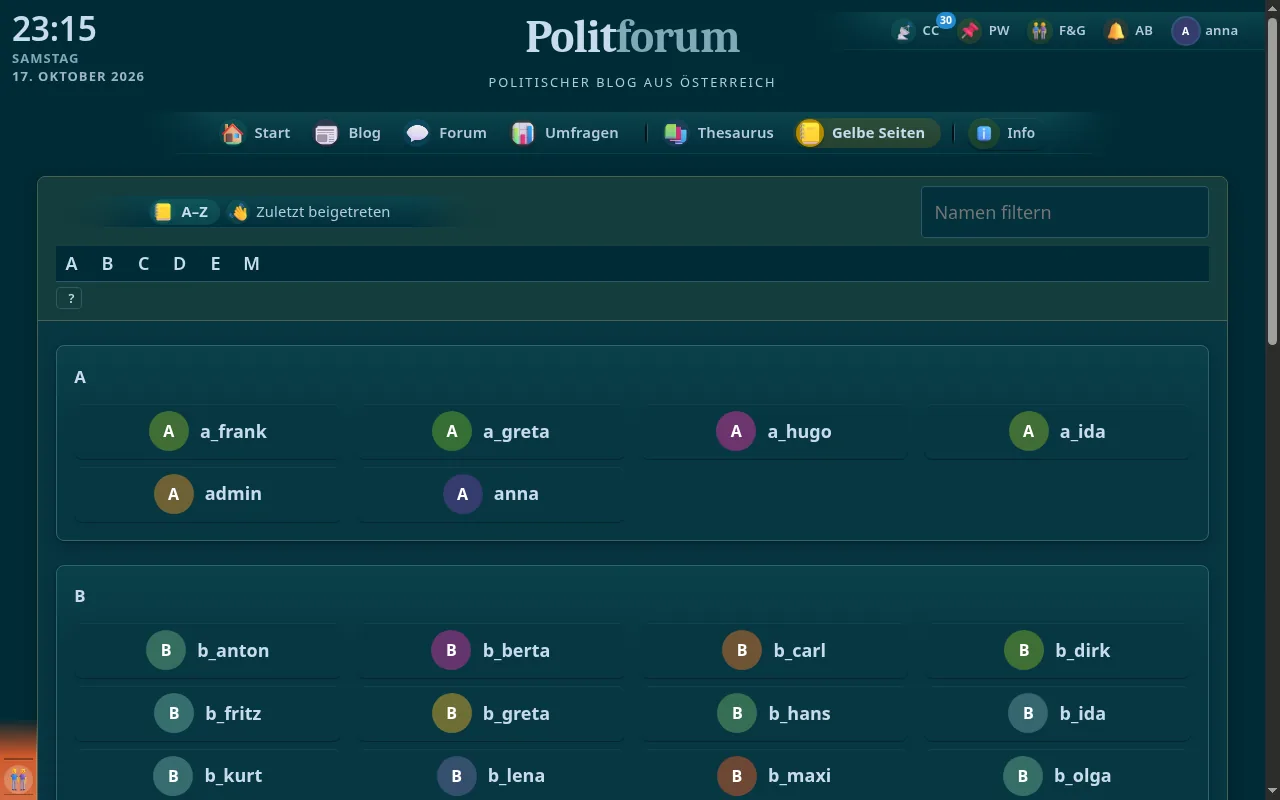The image size is (1280, 800).
Task: Click b_maxi's avatar circle
Action: (737, 775)
